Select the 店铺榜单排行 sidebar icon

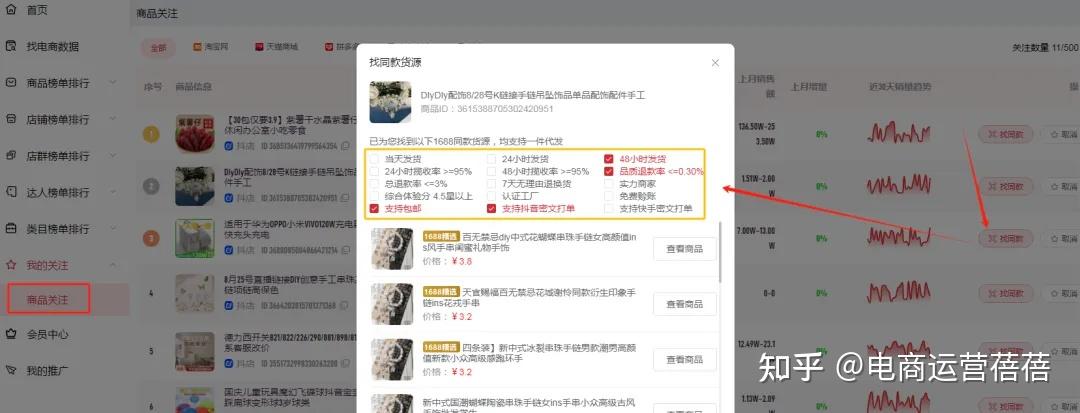pyautogui.click(x=10, y=119)
